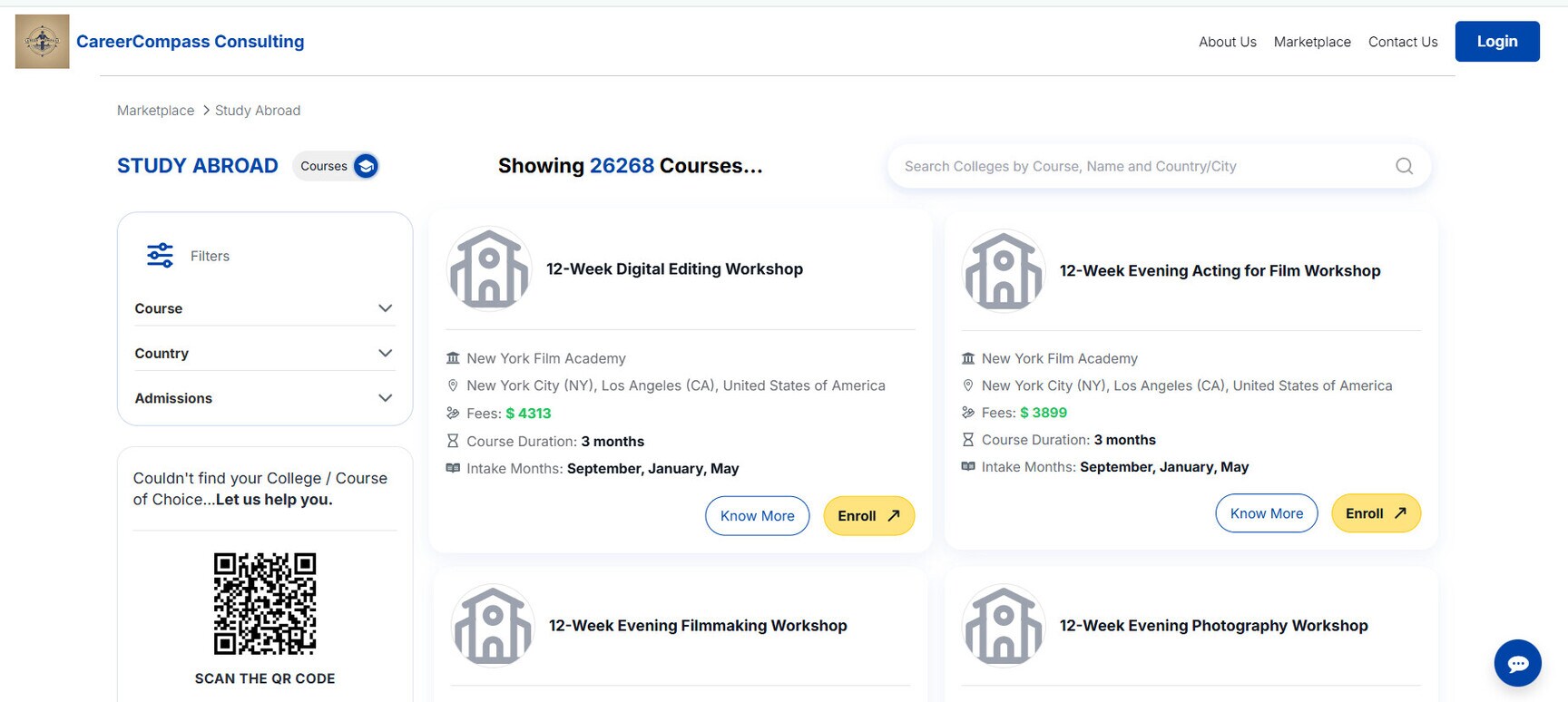Click location pin icon in Acting for Film card
This screenshot has width=1568, height=702.
point(968,385)
